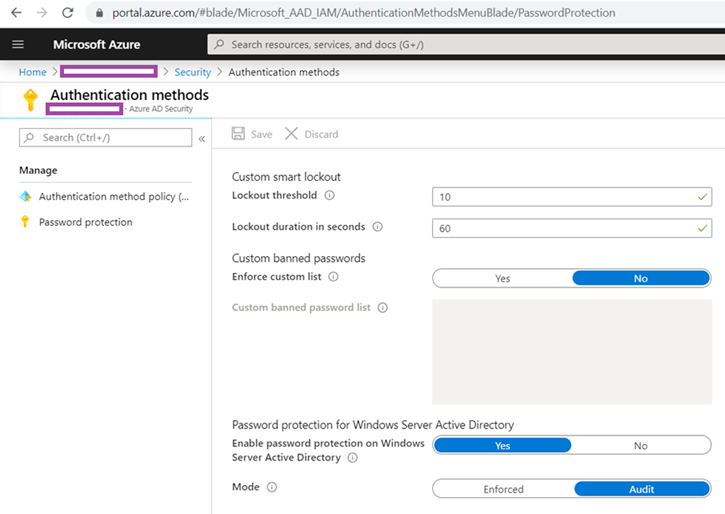The height and width of the screenshot is (514, 725).
Task: Click the Custom banned password list text area
Action: tap(572, 352)
